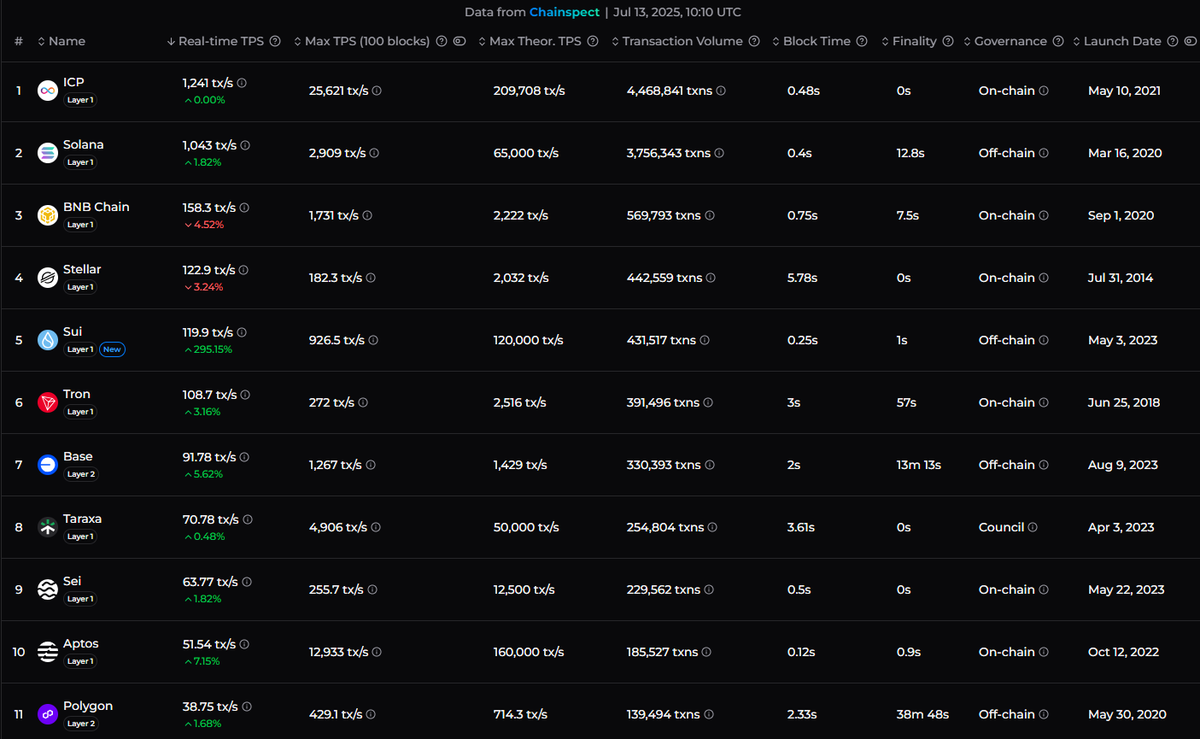Click the Aptos chain logo
The width and height of the screenshot is (1200, 739).
click(x=47, y=652)
